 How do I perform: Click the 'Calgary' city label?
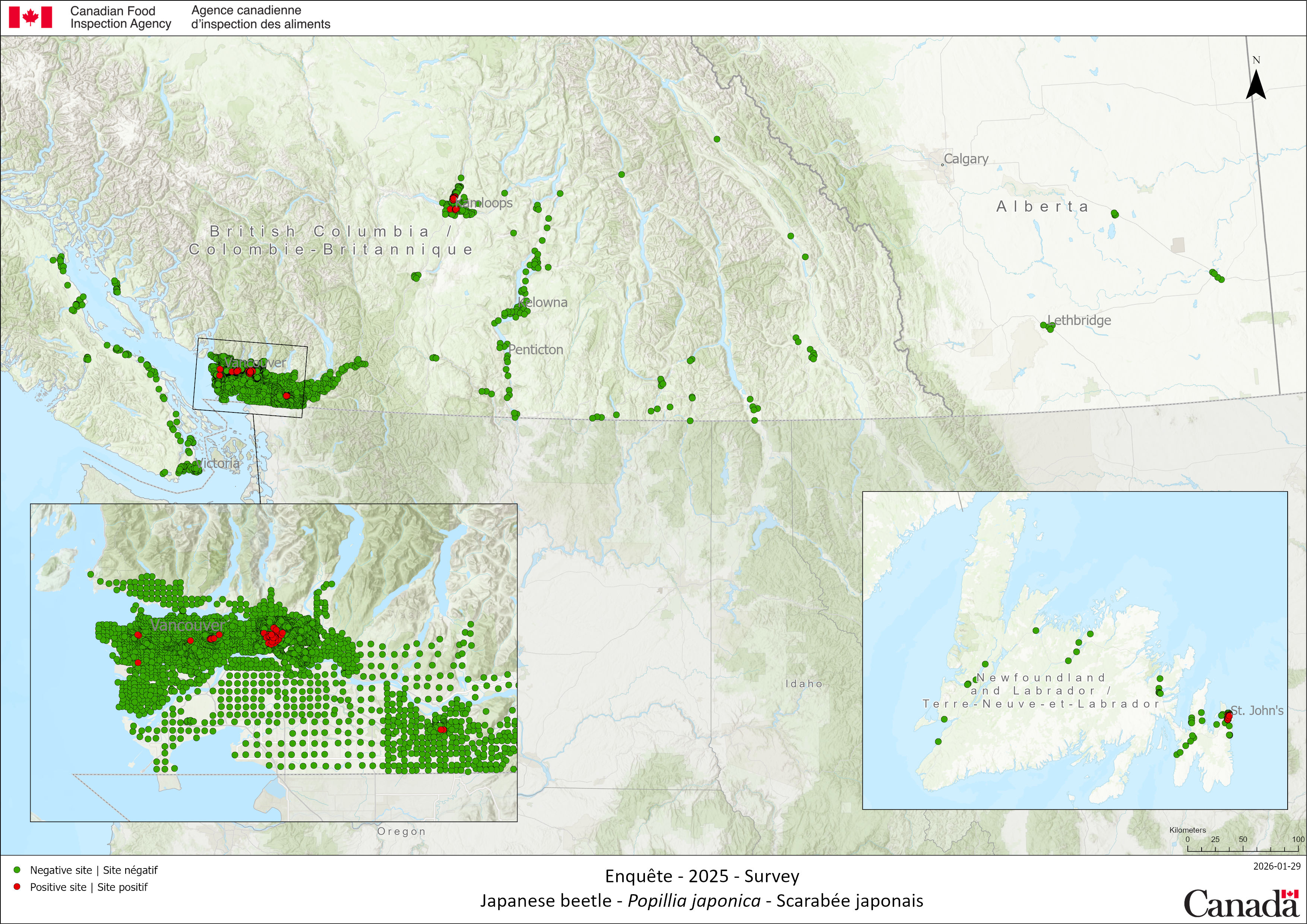tap(966, 159)
